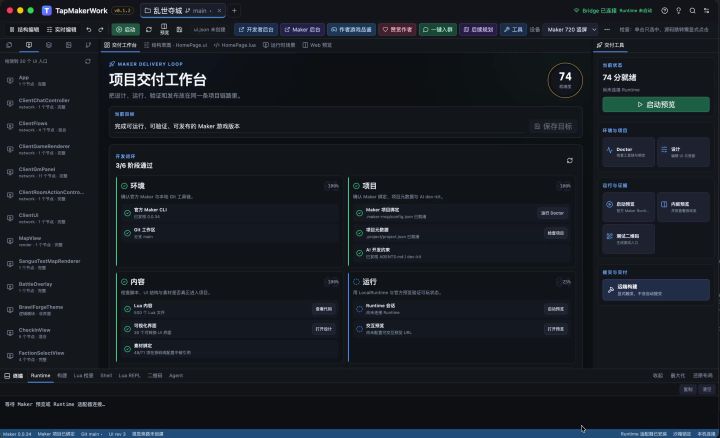Click 最大化 to maximize the bottom panel
720x438 pixels.
tap(677, 376)
